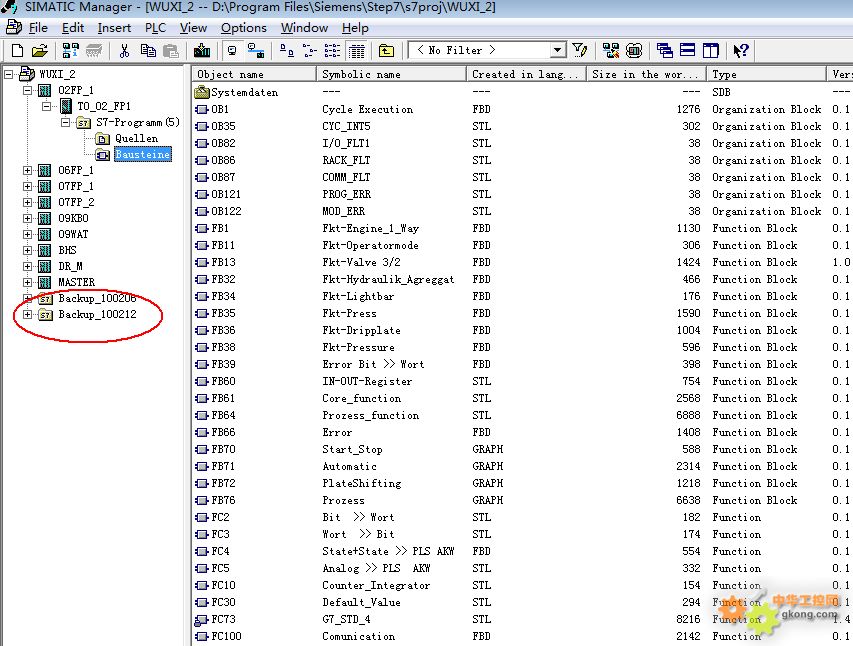853x646 pixels.
Task: Click the Simulate Modules toolbar icon
Action: pyautogui.click(x=611, y=51)
